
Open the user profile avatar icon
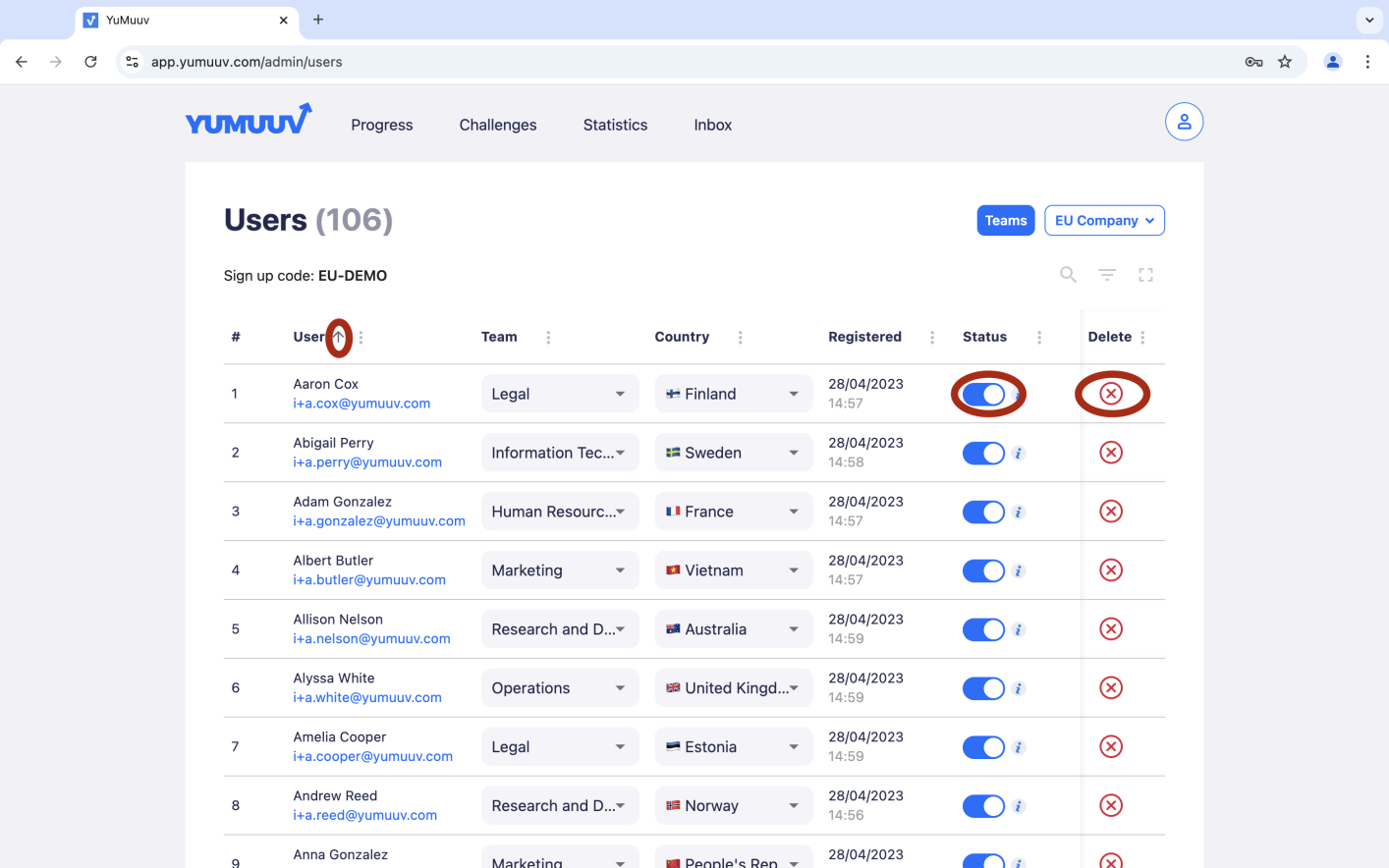1184,122
